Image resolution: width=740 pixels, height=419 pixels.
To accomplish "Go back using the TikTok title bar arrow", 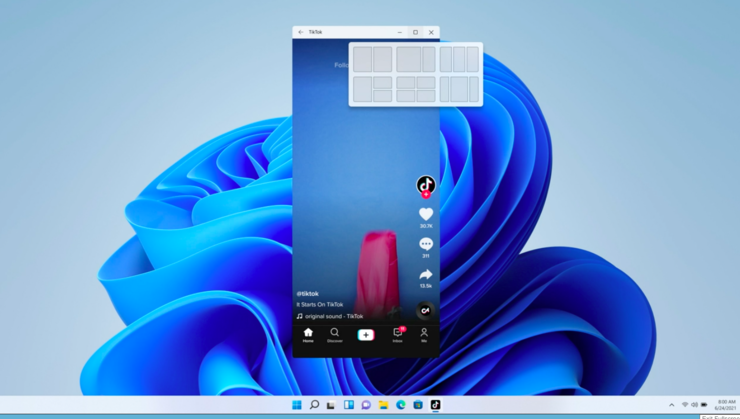I will click(301, 32).
